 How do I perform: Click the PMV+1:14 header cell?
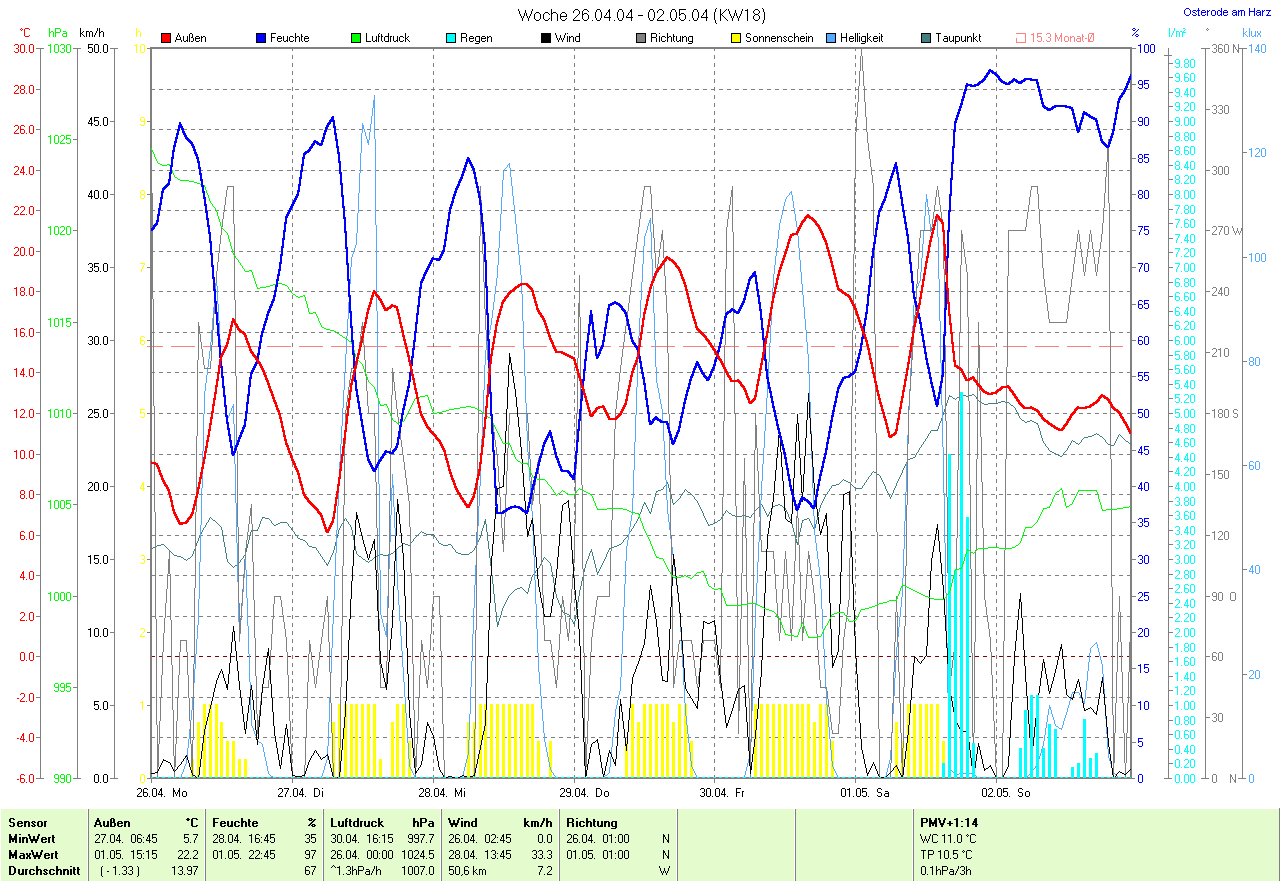(x=949, y=822)
